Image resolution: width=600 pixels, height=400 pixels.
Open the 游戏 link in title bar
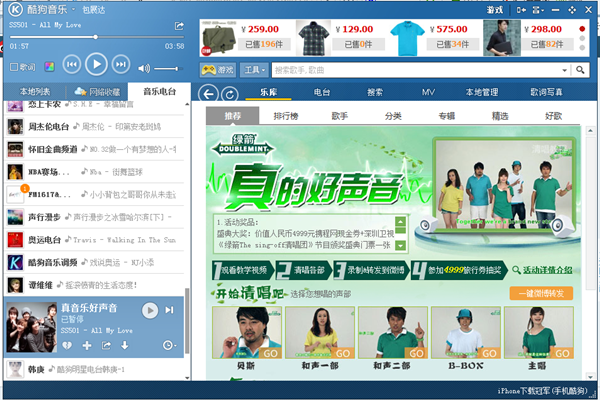(495, 10)
